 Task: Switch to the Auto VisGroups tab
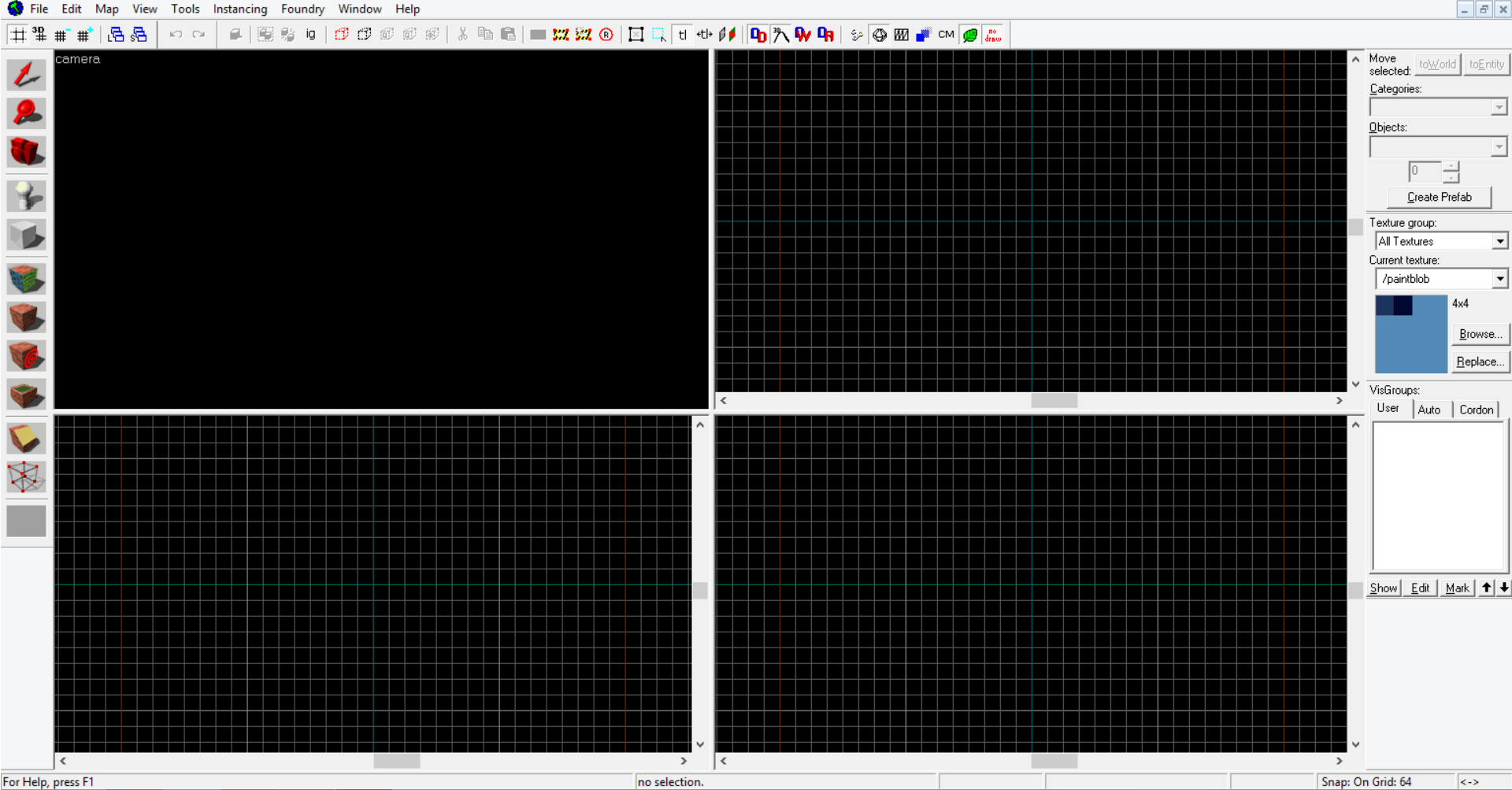click(1429, 410)
